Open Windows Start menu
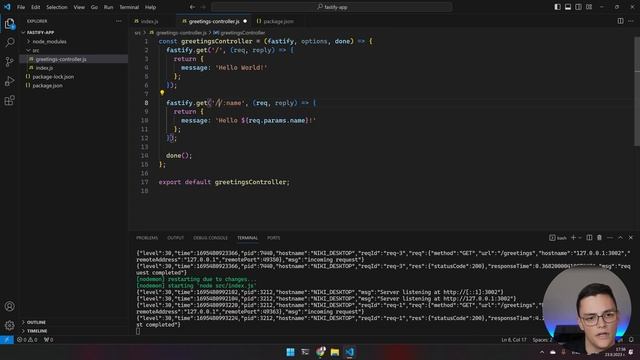Viewport: 640px width, 360px height. click(290, 352)
